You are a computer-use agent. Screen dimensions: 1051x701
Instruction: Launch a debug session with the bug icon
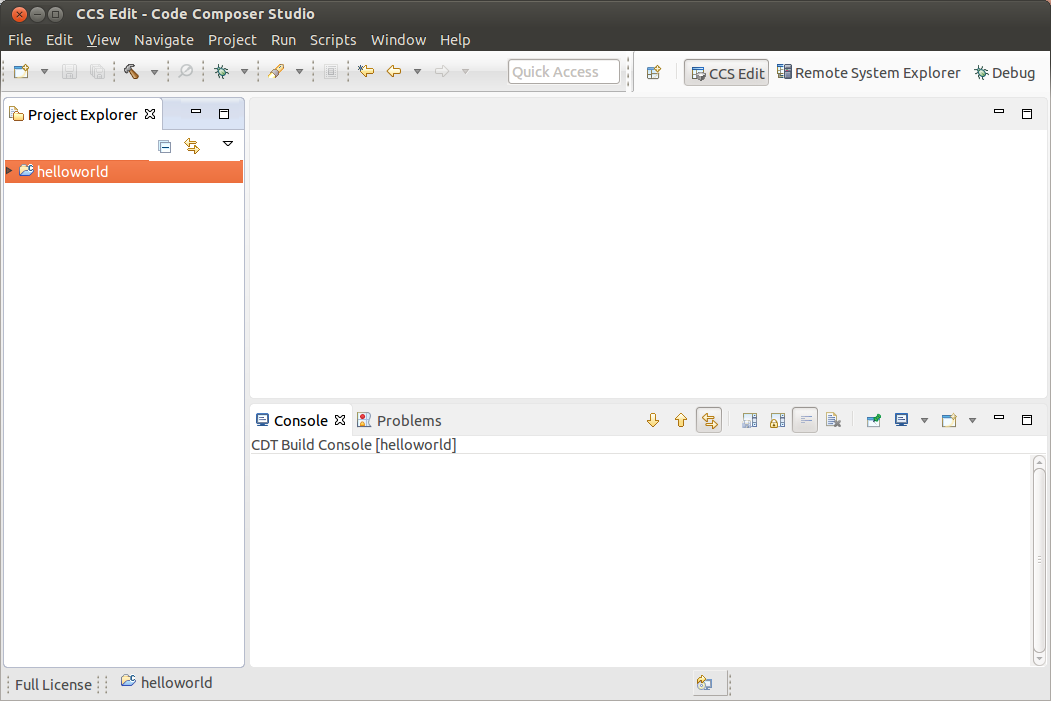222,72
